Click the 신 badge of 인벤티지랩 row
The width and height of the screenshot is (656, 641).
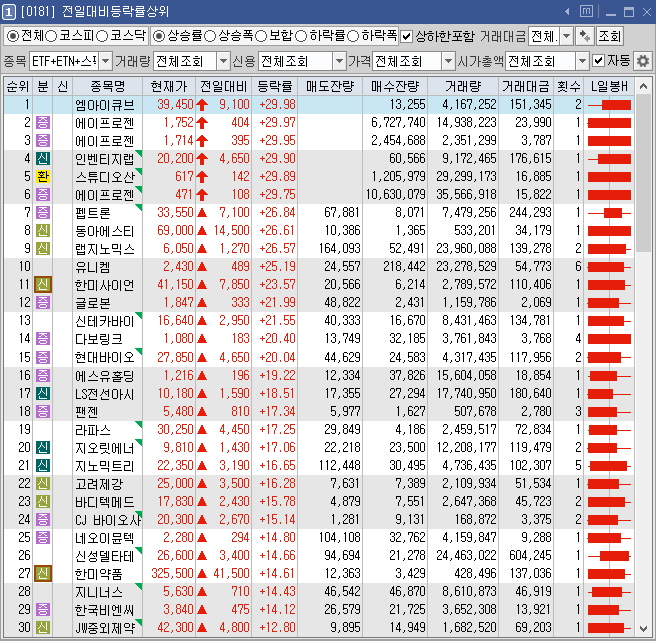point(43,159)
